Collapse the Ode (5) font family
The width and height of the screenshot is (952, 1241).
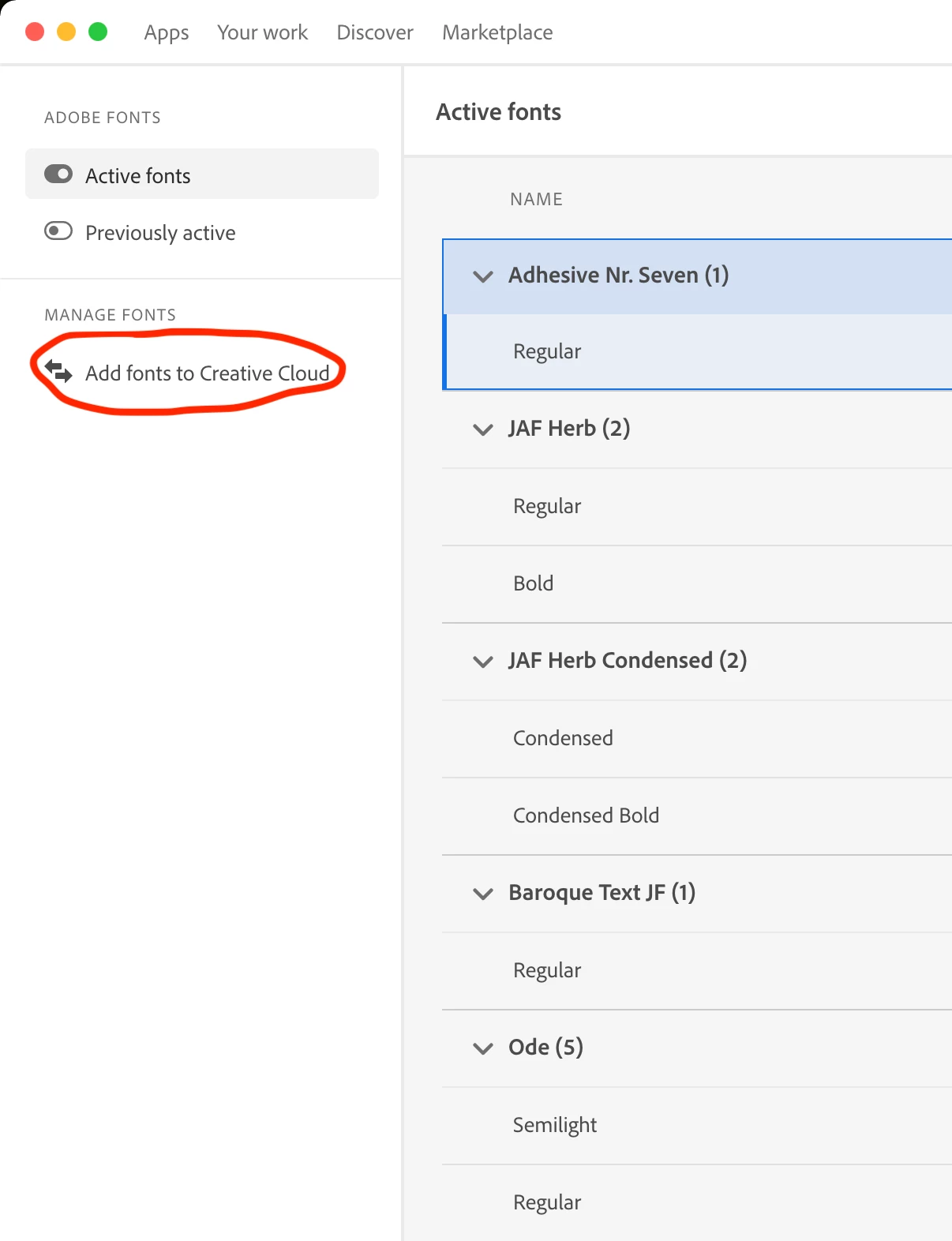point(482,1048)
